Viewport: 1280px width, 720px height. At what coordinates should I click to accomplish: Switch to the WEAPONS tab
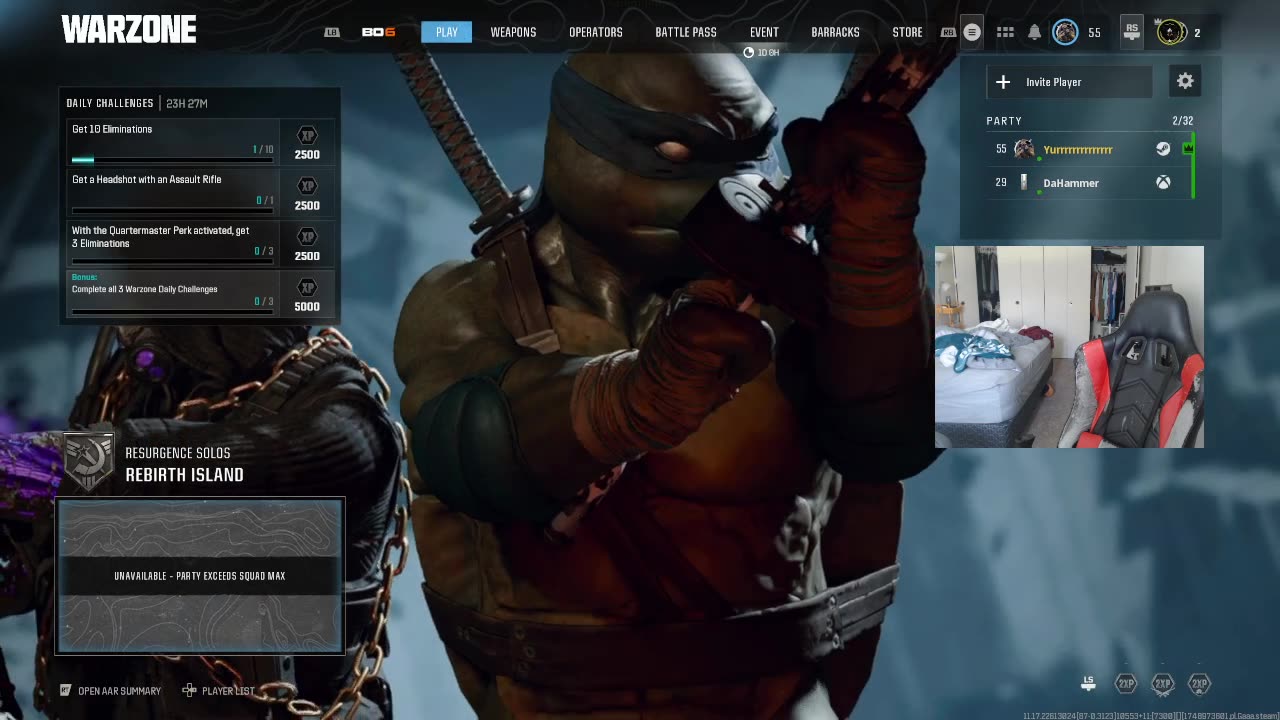(x=513, y=32)
